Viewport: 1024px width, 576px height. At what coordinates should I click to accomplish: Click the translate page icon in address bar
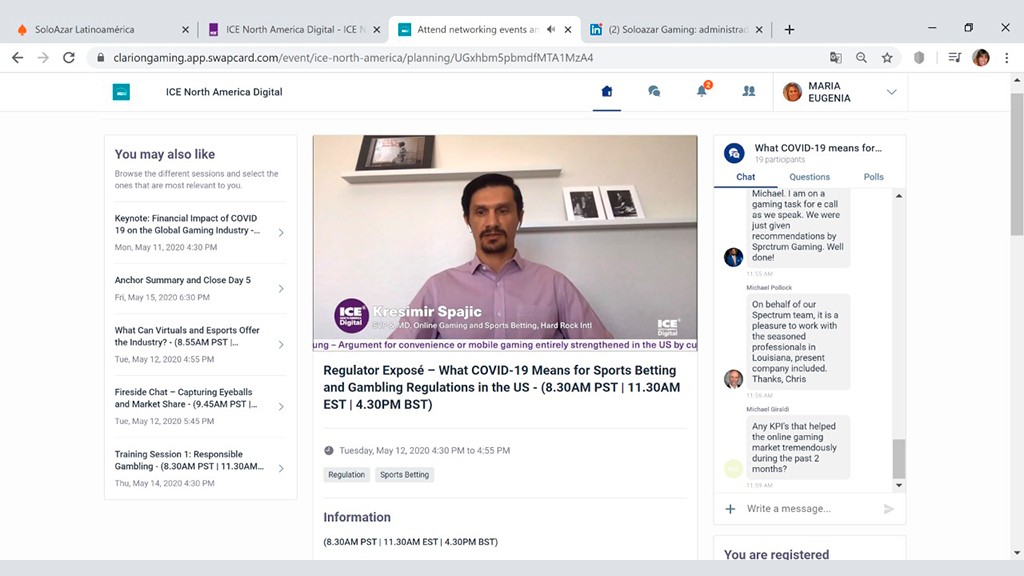click(x=836, y=58)
